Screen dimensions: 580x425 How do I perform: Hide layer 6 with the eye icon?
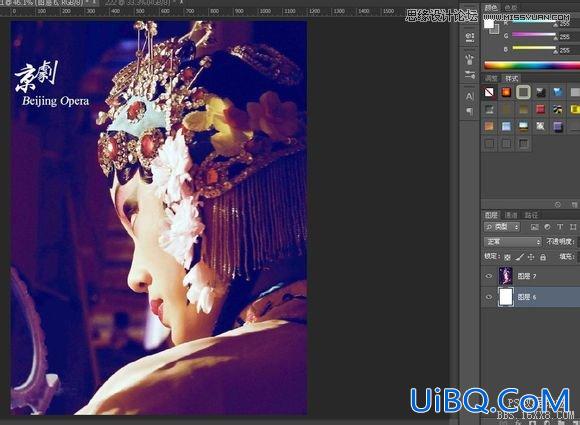(489, 297)
